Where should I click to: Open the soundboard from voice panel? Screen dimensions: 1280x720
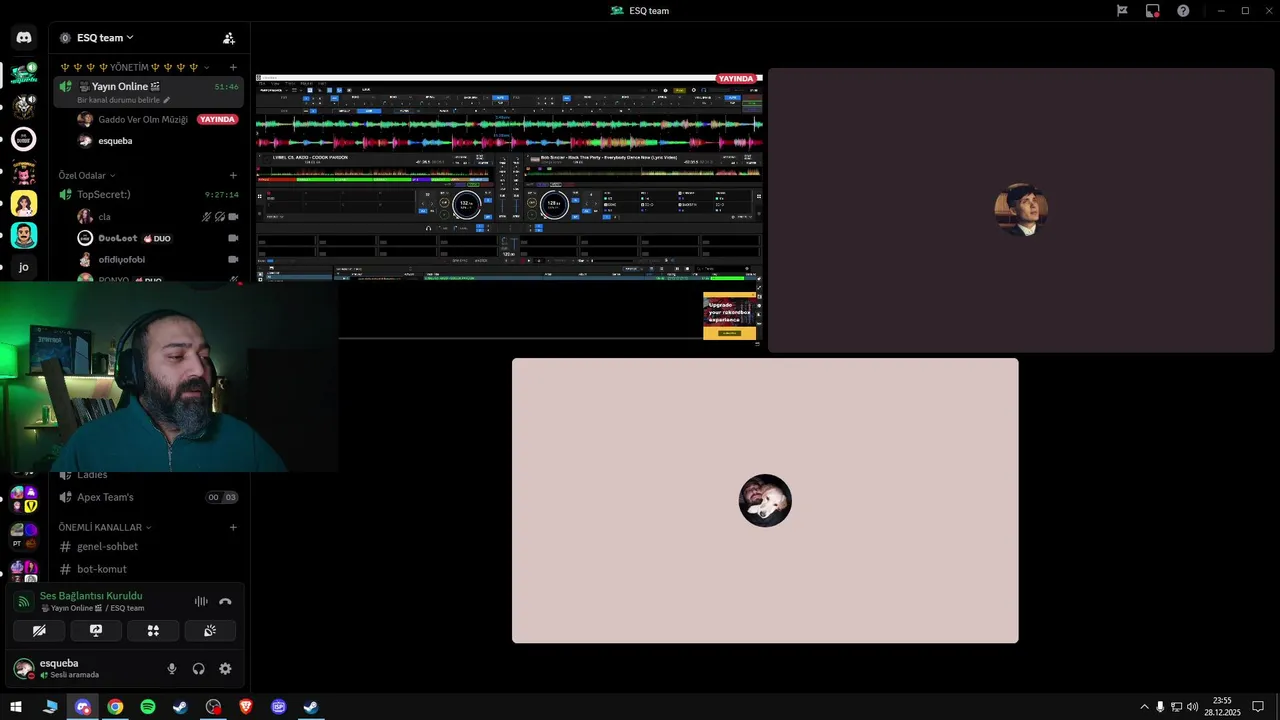point(210,631)
